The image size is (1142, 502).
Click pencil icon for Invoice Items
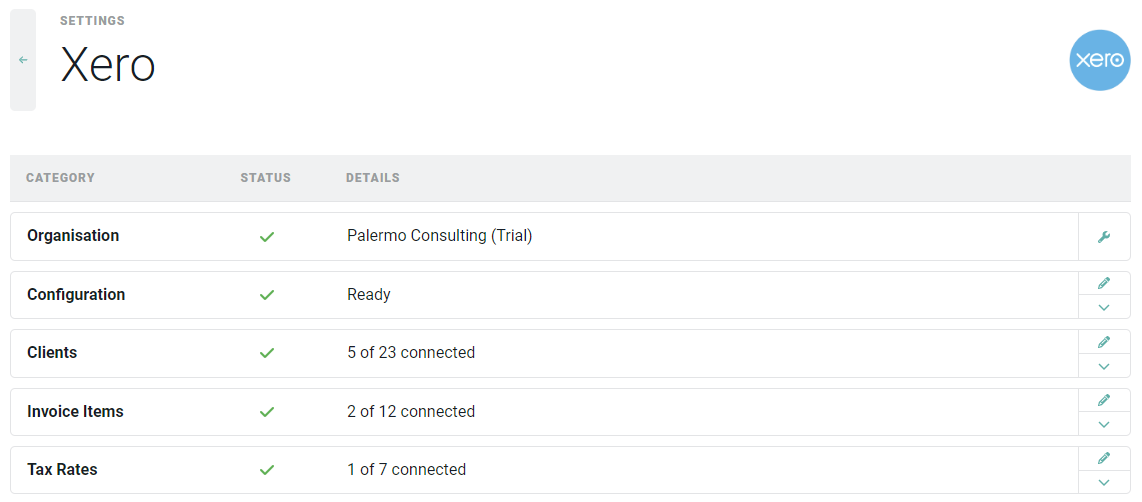point(1104,400)
